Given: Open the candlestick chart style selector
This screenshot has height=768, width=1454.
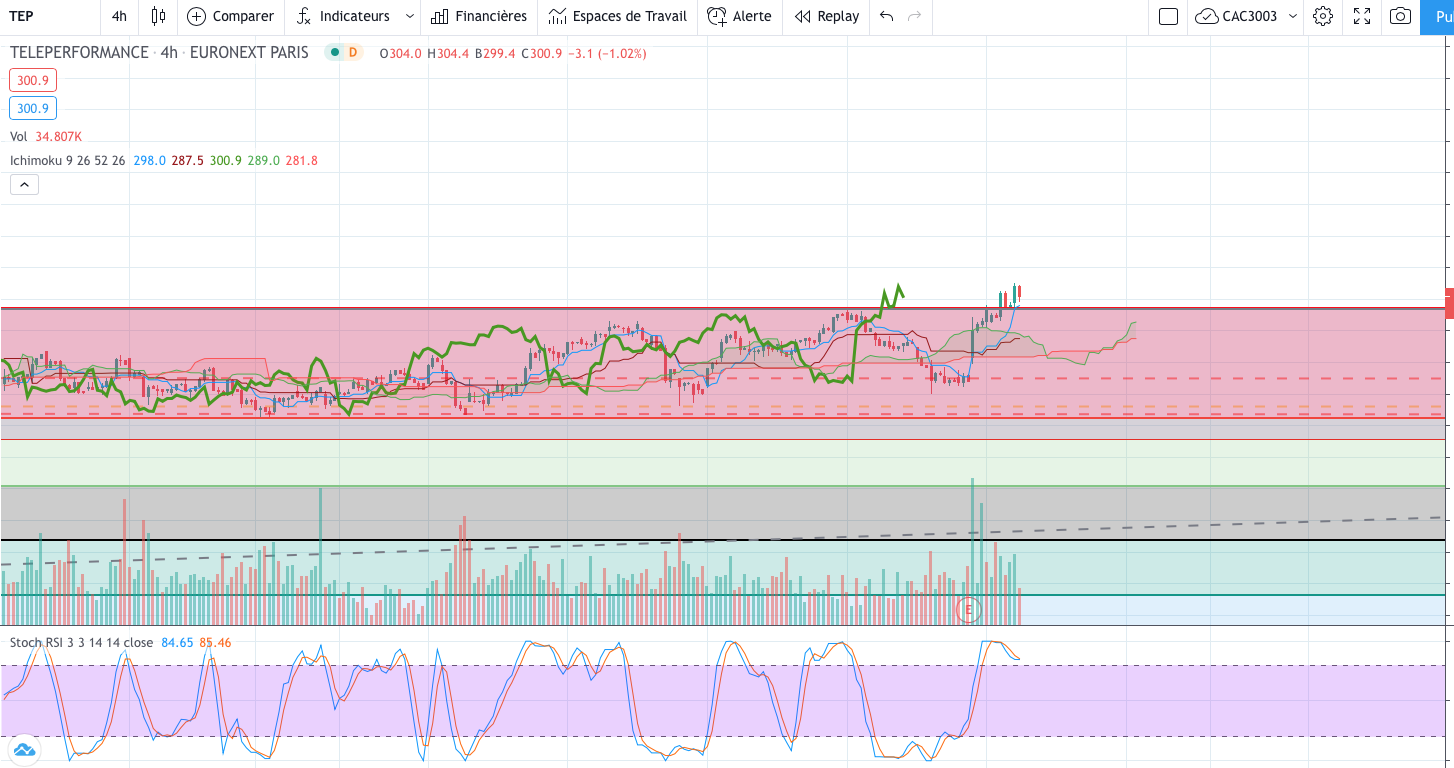Looking at the screenshot, I should [x=158, y=16].
